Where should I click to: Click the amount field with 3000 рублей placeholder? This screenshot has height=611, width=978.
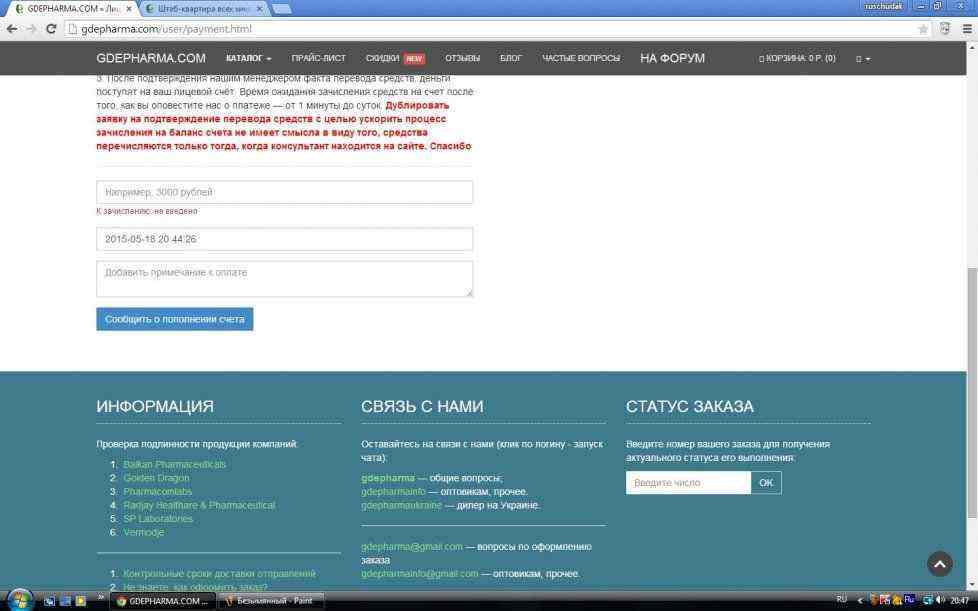pyautogui.click(x=284, y=192)
